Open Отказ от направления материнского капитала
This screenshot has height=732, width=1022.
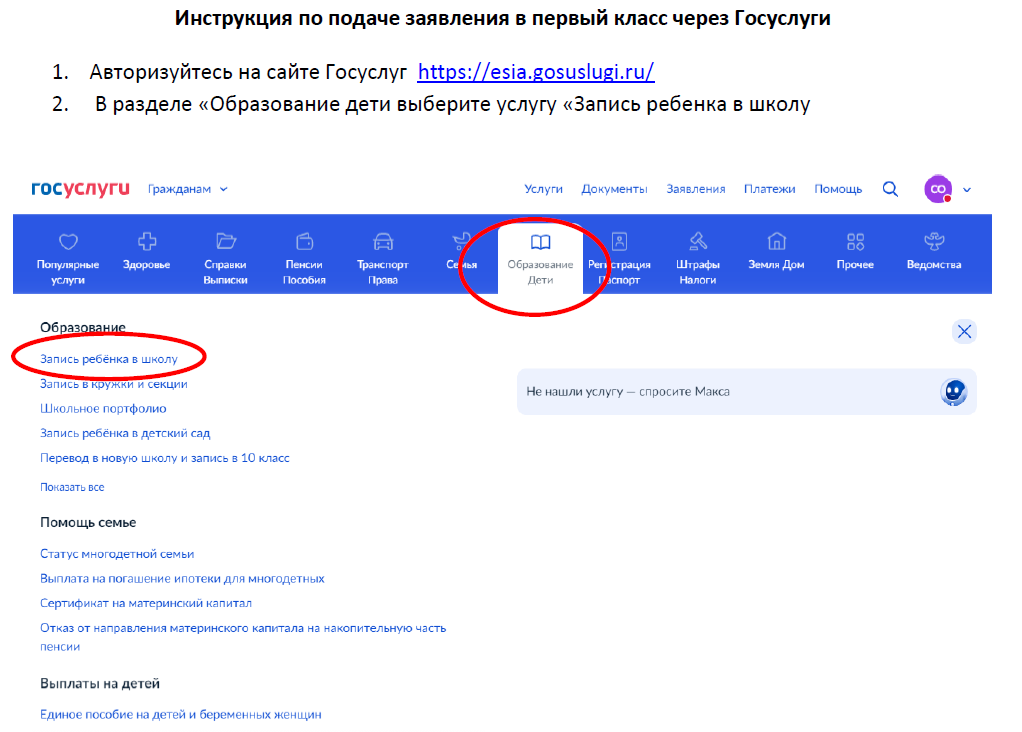243,637
